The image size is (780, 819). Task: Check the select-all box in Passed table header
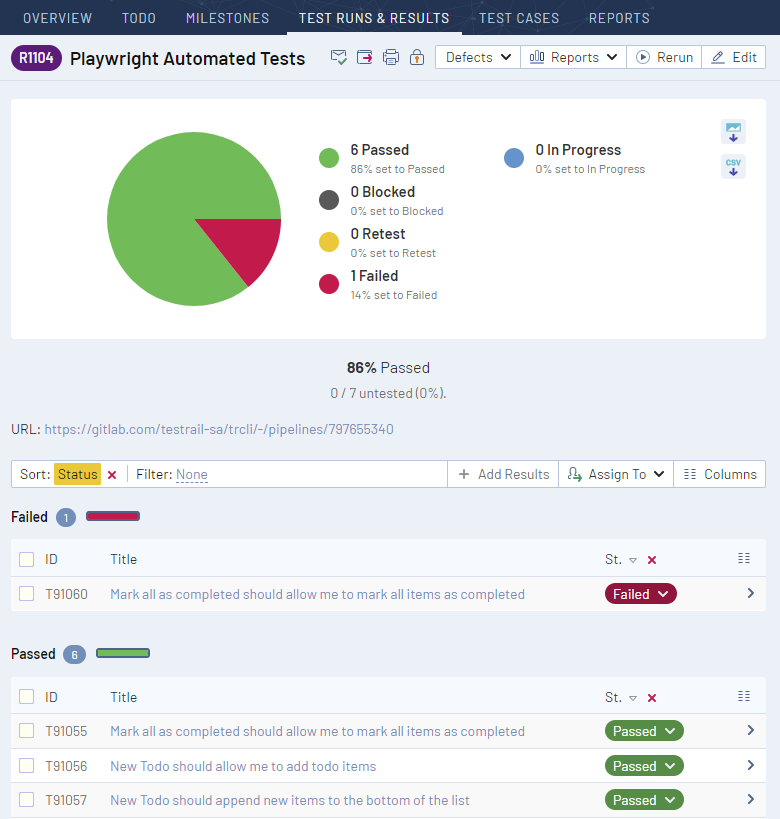click(27, 697)
